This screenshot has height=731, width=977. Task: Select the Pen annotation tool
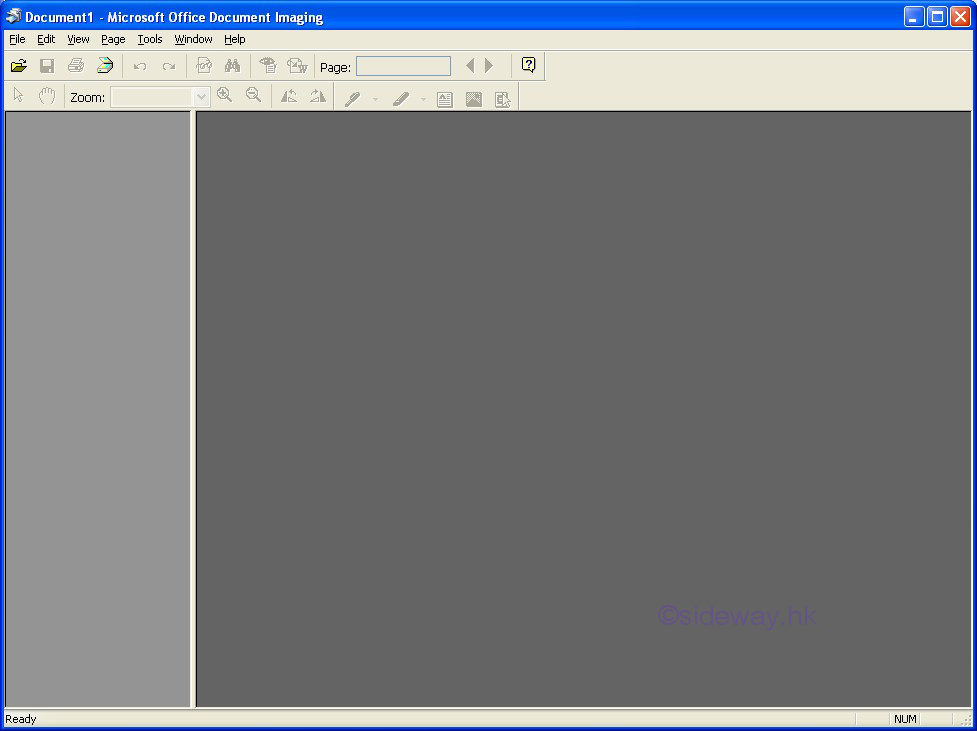click(353, 99)
